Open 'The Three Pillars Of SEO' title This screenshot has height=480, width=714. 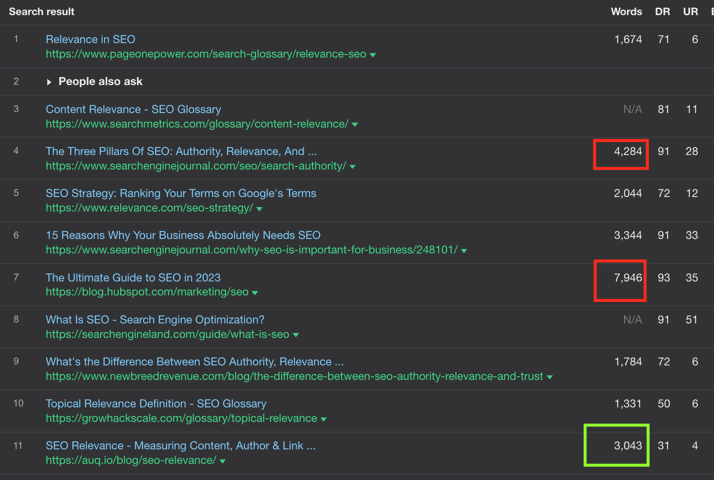pyautogui.click(x=181, y=151)
